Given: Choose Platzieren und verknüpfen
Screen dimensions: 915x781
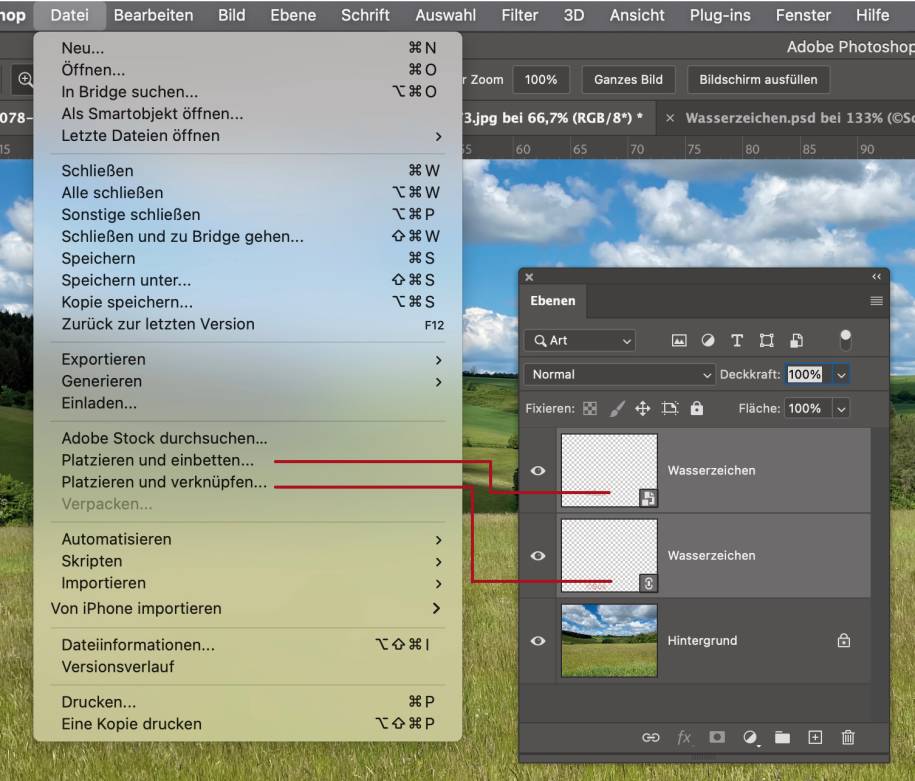Looking at the screenshot, I should [164, 482].
